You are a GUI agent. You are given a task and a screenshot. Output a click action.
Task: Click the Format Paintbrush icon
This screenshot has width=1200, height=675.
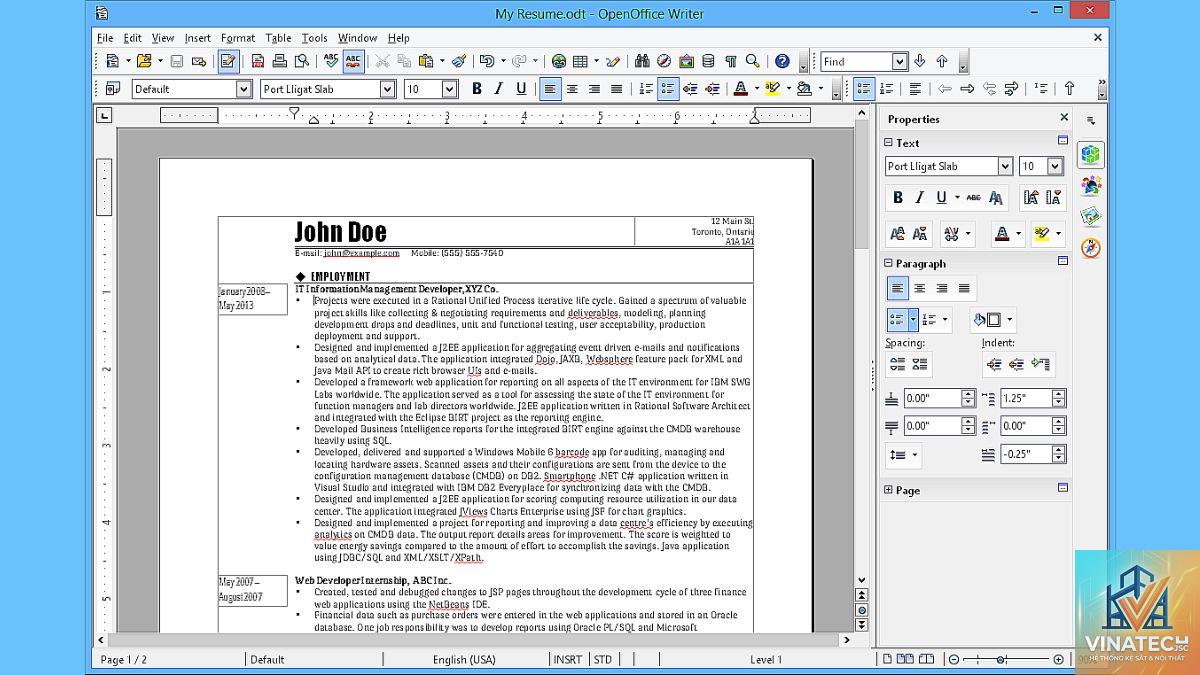[458, 61]
